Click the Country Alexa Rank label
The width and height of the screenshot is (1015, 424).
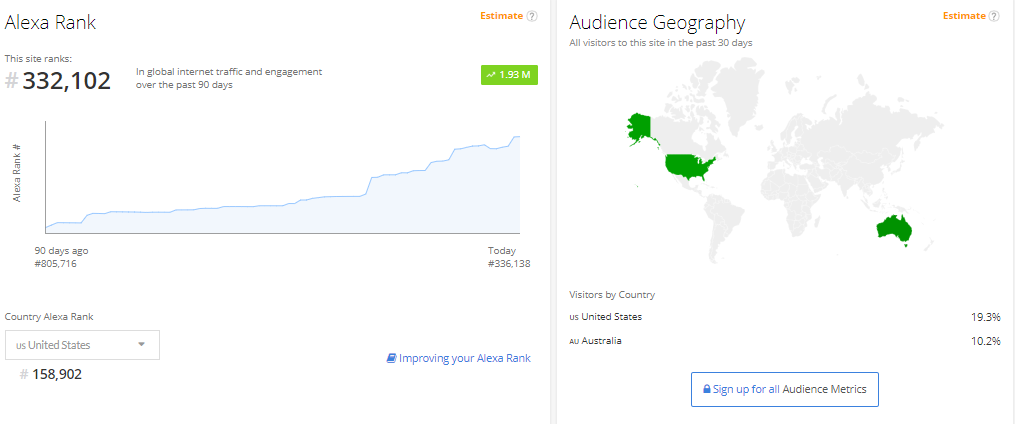click(x=49, y=317)
